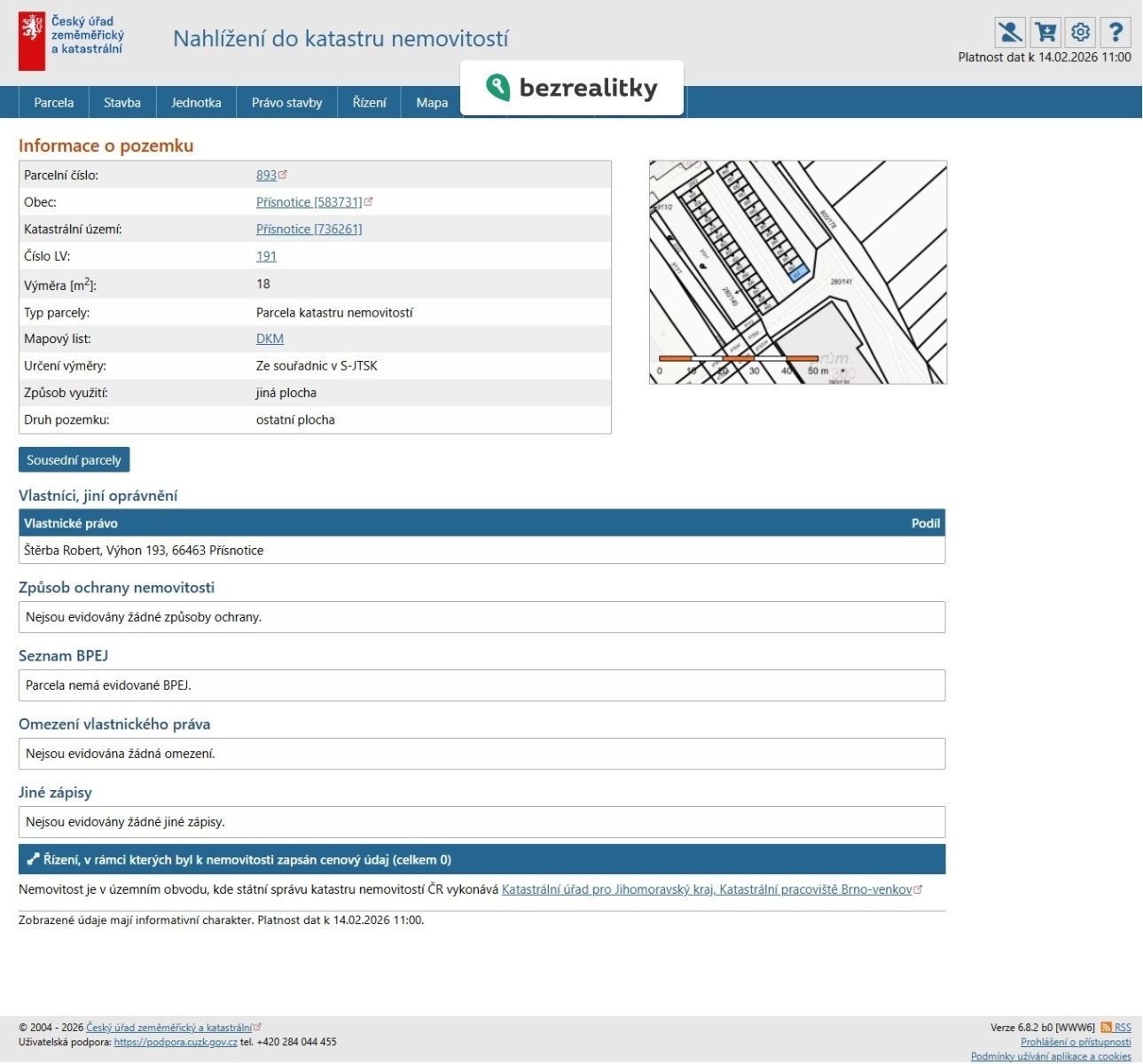Screen dimensions: 1143x1064
Task: Open the Právo stavby tab
Action: click(x=286, y=103)
